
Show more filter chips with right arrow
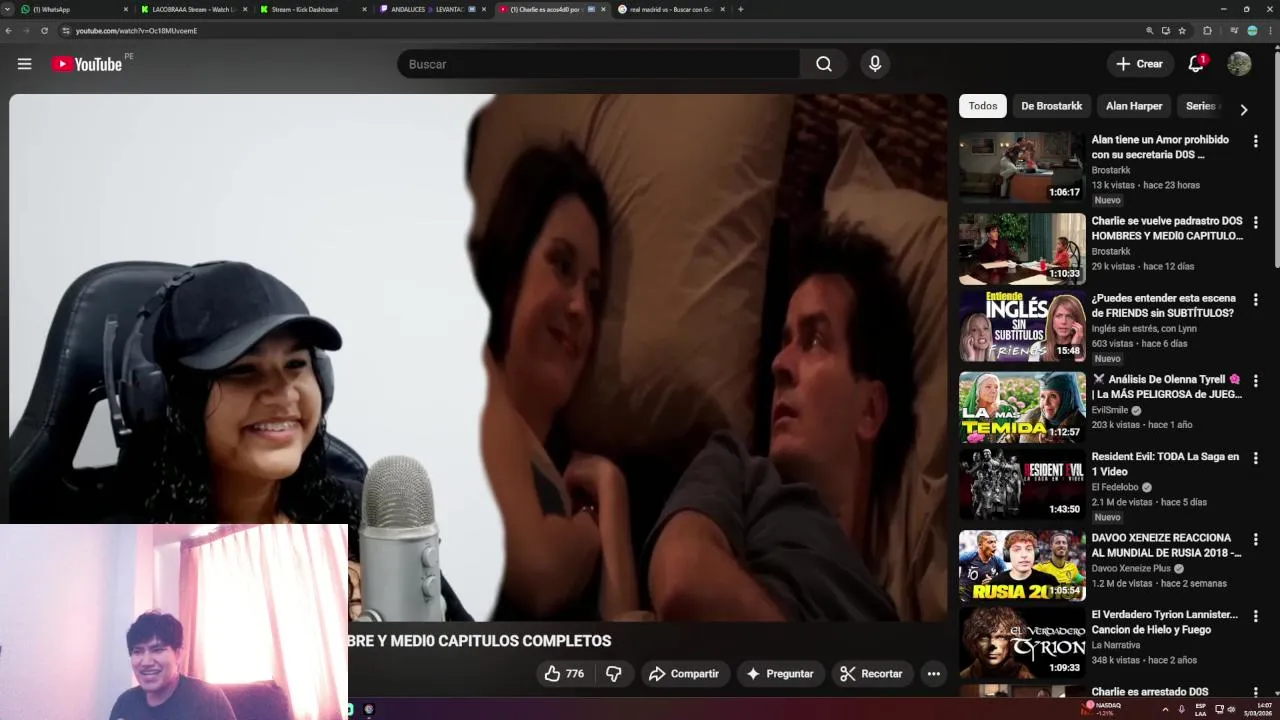coord(1244,110)
